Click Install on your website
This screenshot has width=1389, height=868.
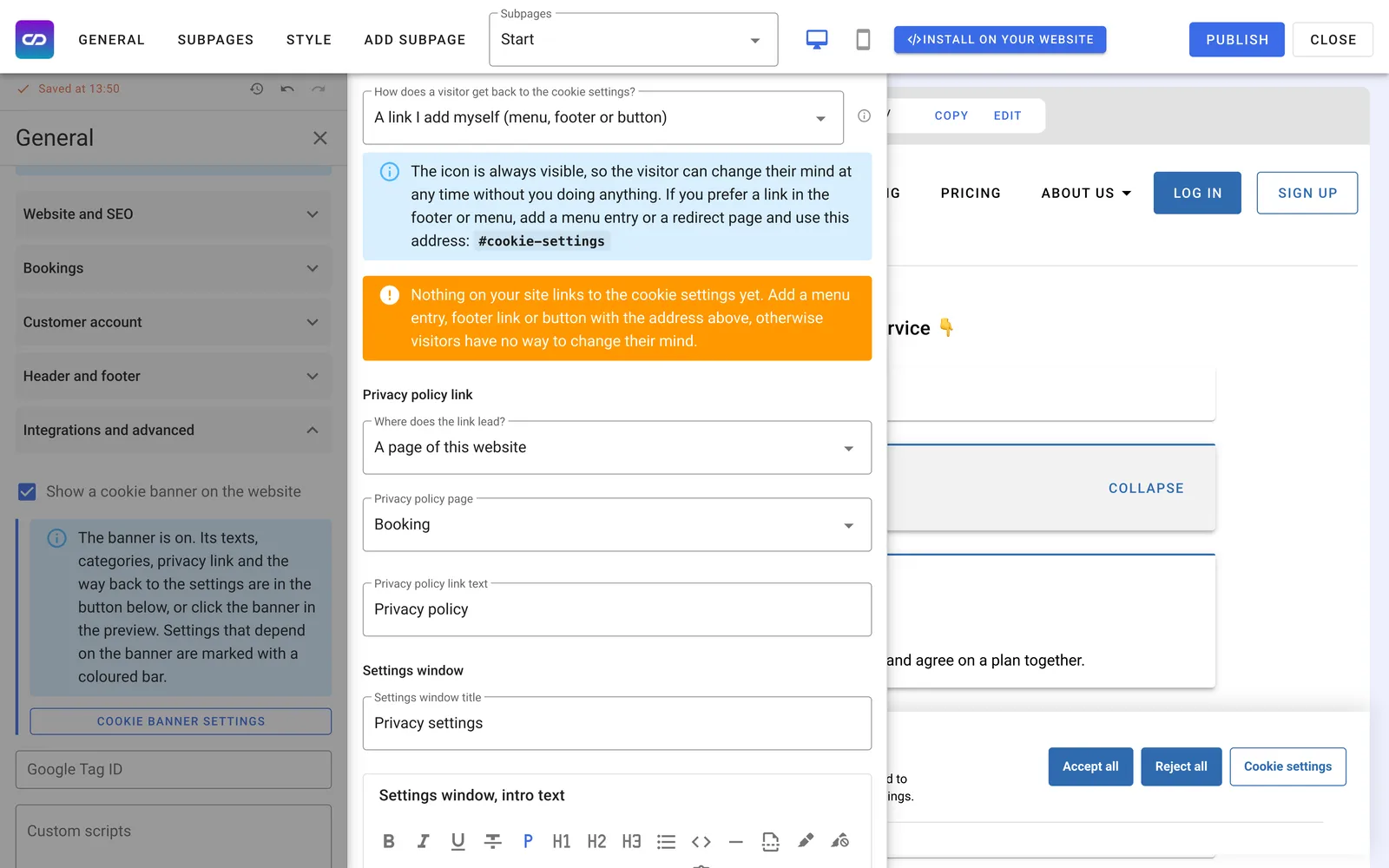click(x=1000, y=40)
